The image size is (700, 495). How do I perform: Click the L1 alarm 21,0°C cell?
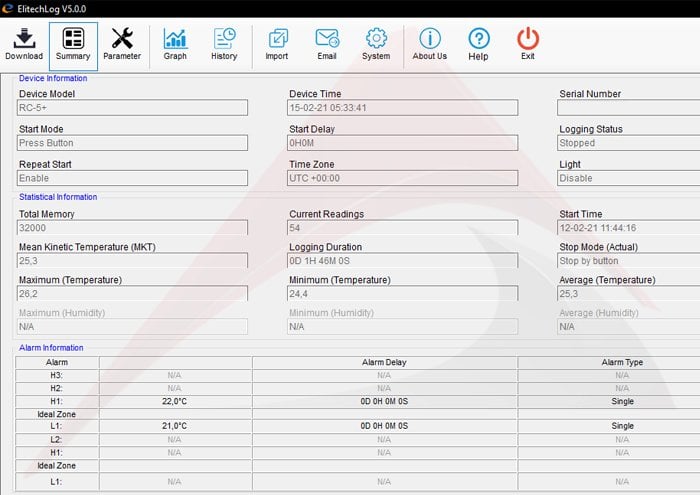tap(175, 426)
